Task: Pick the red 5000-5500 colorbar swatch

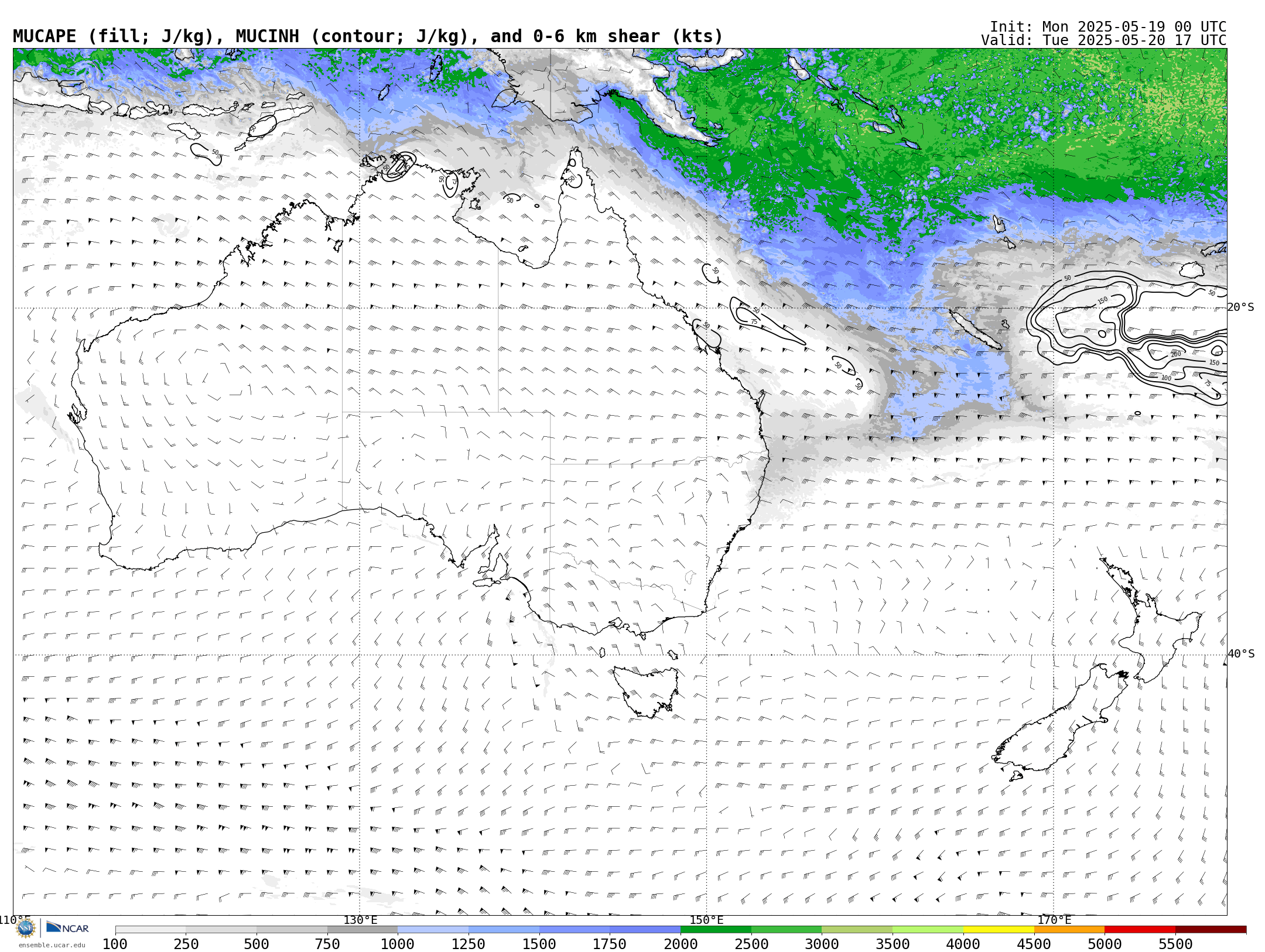Action: tap(1140, 930)
